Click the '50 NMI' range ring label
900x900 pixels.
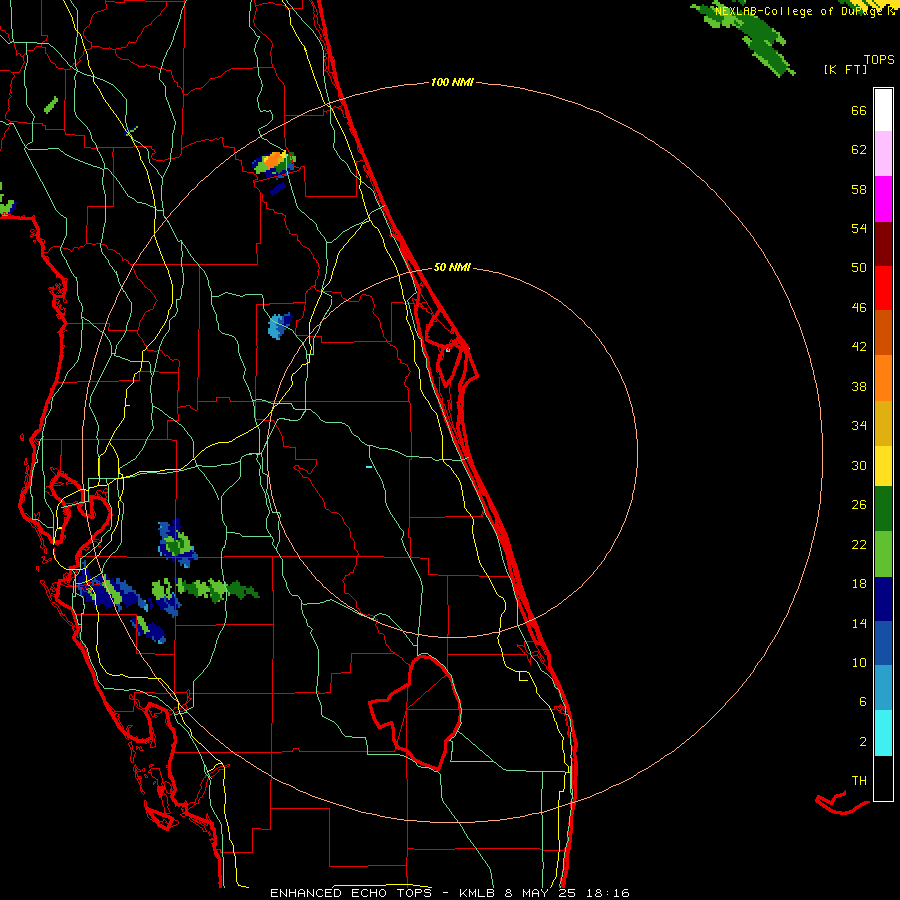(x=452, y=267)
